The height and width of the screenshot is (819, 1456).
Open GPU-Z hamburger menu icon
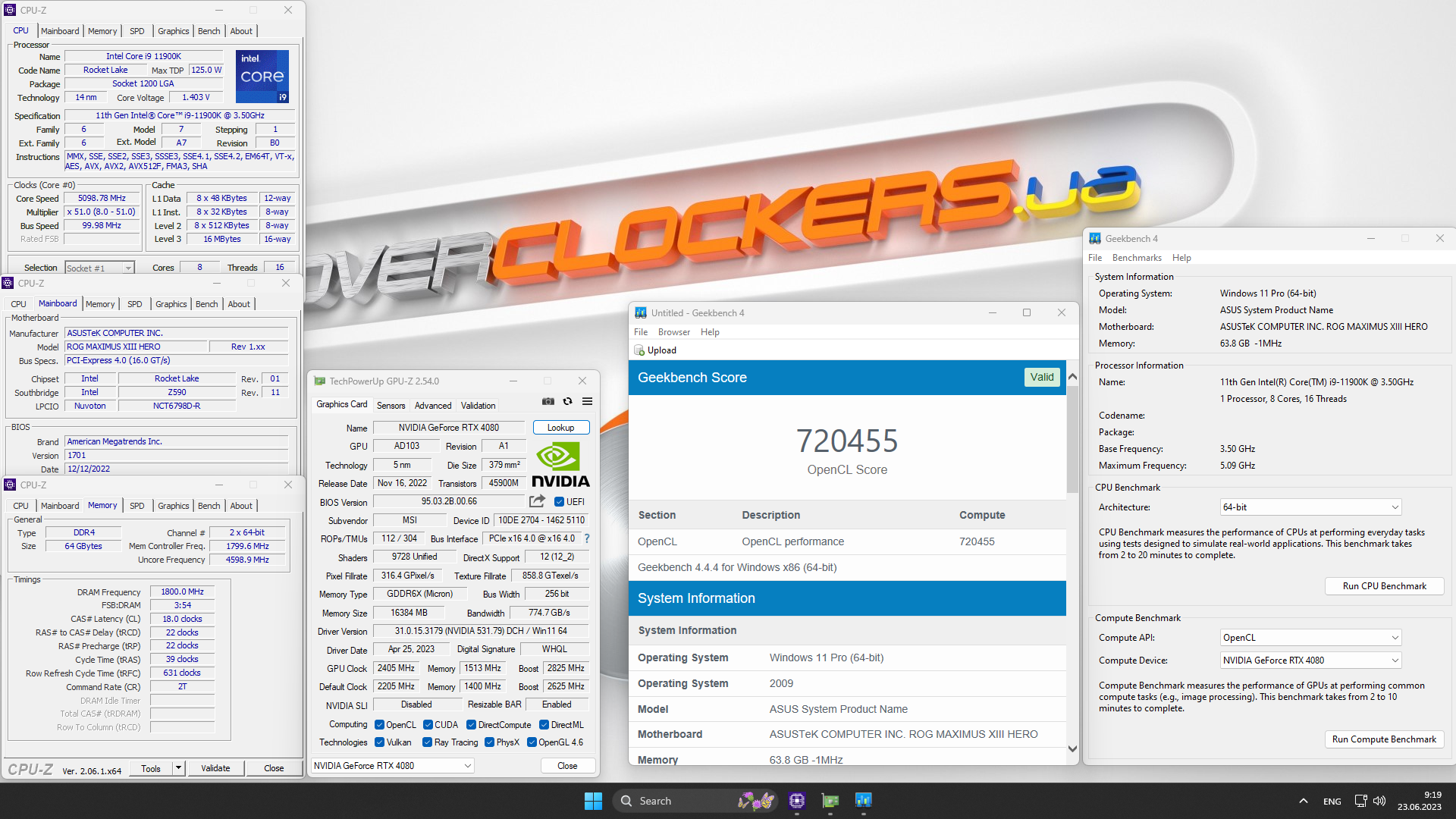point(587,401)
